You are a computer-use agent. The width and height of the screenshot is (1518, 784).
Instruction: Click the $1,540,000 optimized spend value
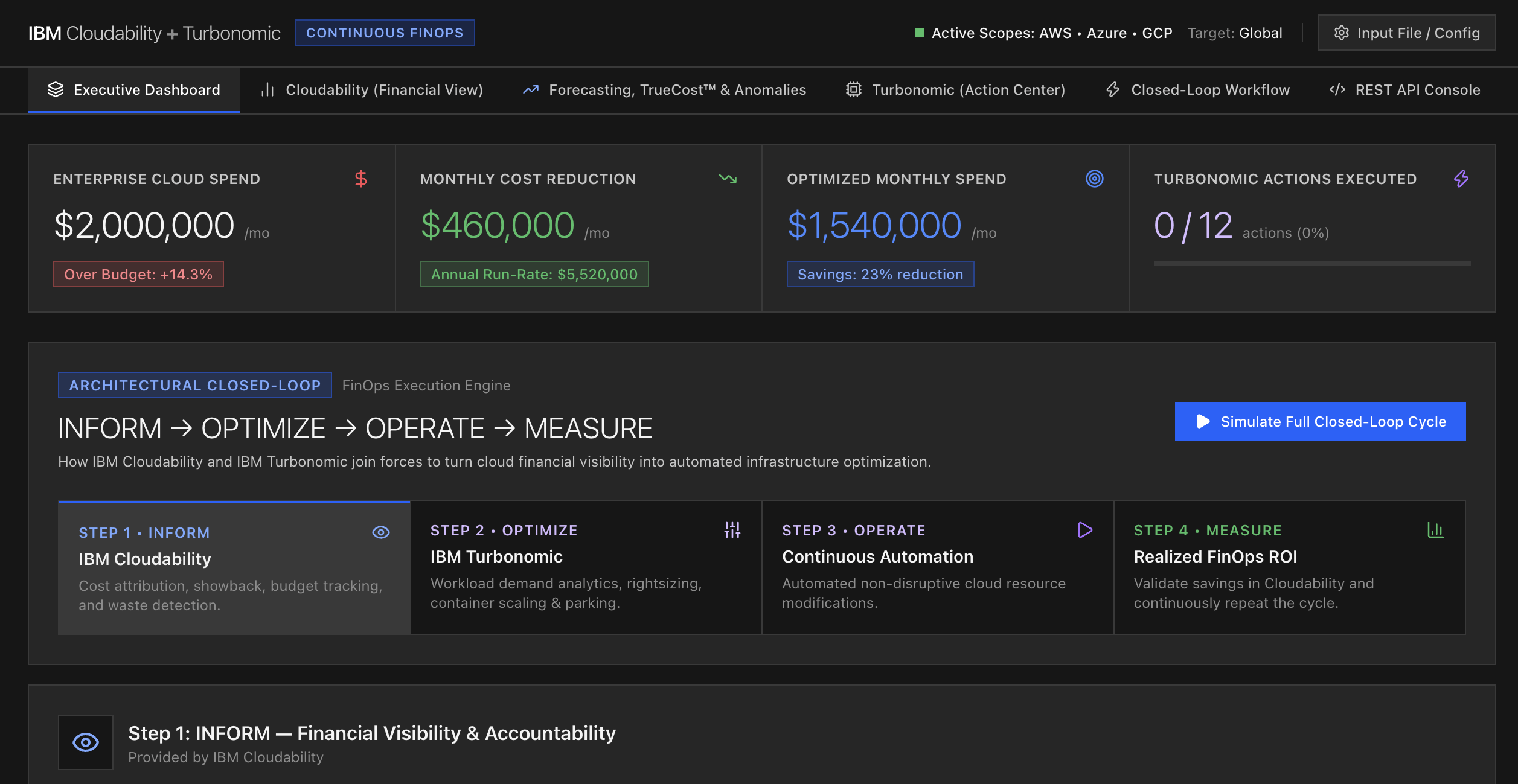tap(874, 225)
